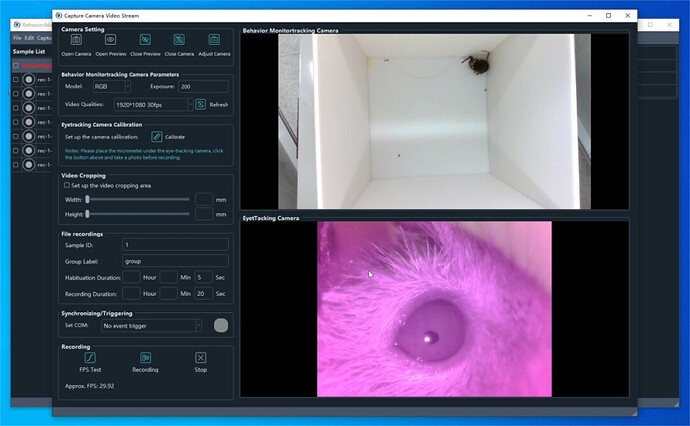Screen dimensions: 690x426
Task: Tick the Ungrouped checkbox in Sample List
Action: point(16,65)
